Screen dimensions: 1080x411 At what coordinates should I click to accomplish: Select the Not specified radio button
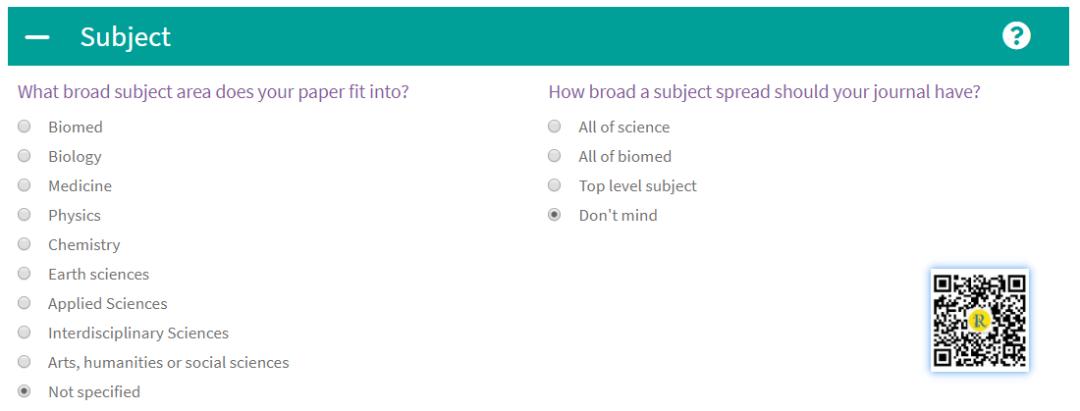pos(24,392)
